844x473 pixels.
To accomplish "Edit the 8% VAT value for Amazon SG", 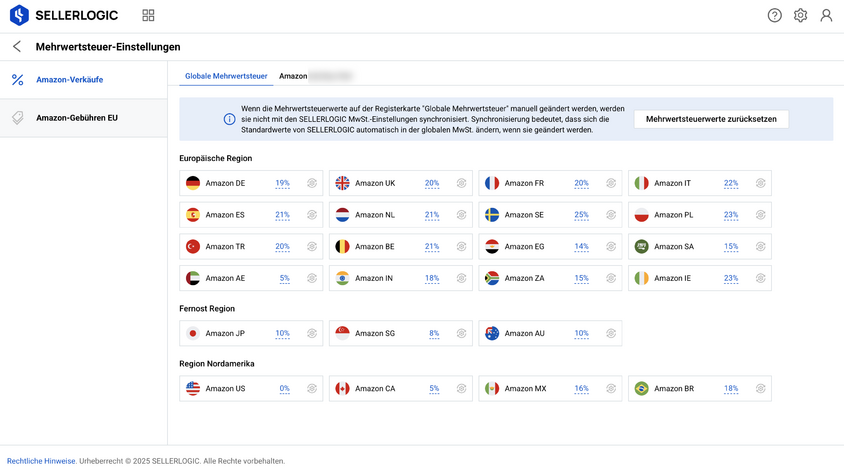I will pyautogui.click(x=434, y=334).
